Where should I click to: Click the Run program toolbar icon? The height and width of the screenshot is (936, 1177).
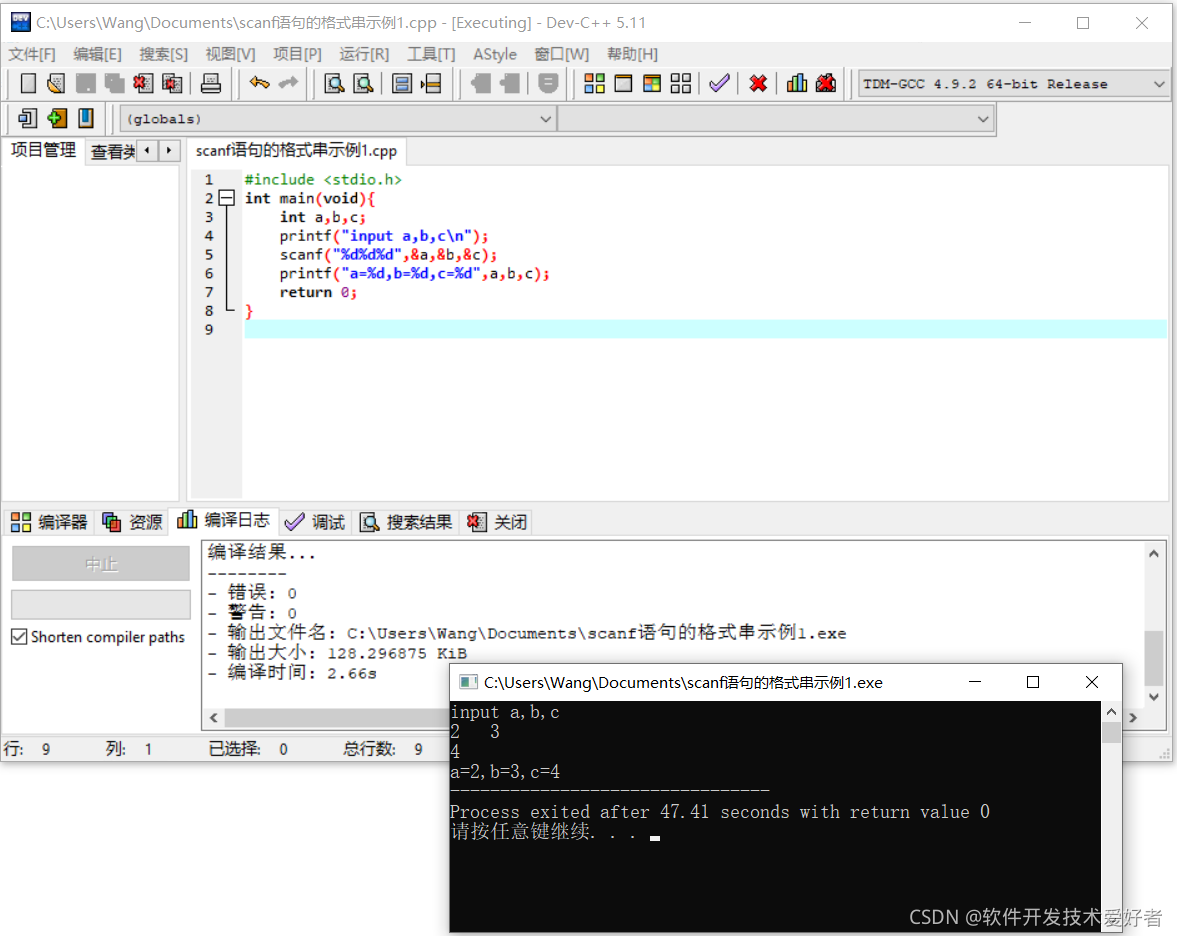[x=623, y=83]
